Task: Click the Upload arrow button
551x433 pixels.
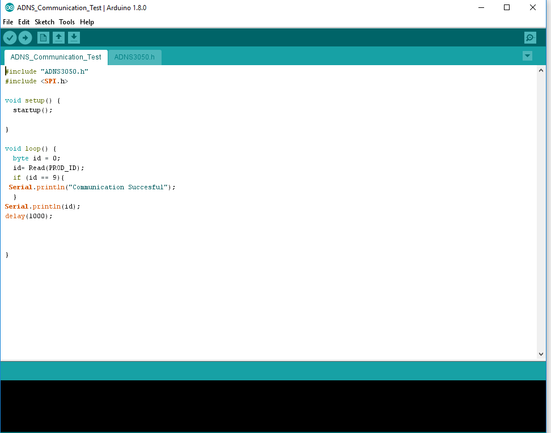Action: (x=25, y=38)
